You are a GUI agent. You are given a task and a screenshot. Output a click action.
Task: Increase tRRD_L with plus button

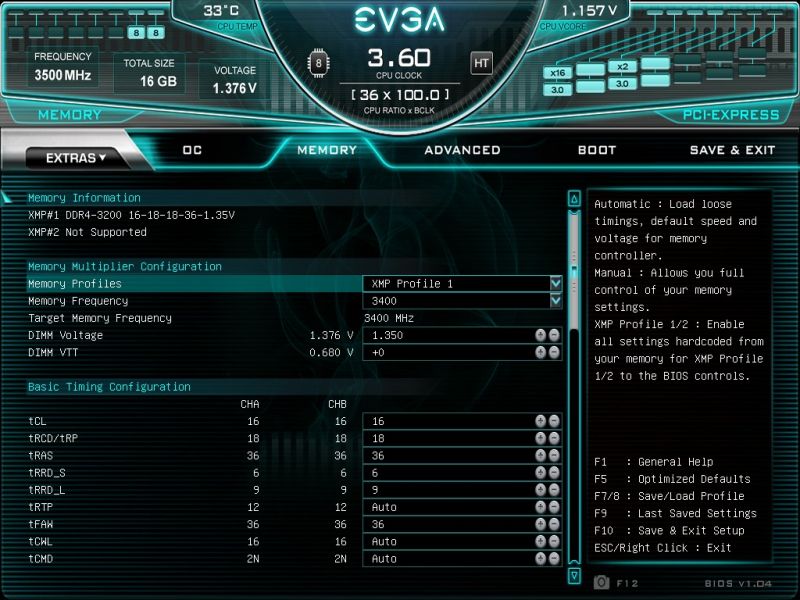click(x=540, y=490)
